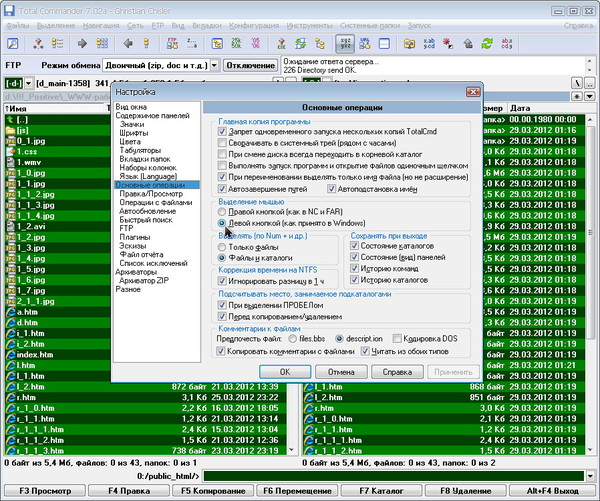Click the folder tree toolbar icon

tap(320, 43)
